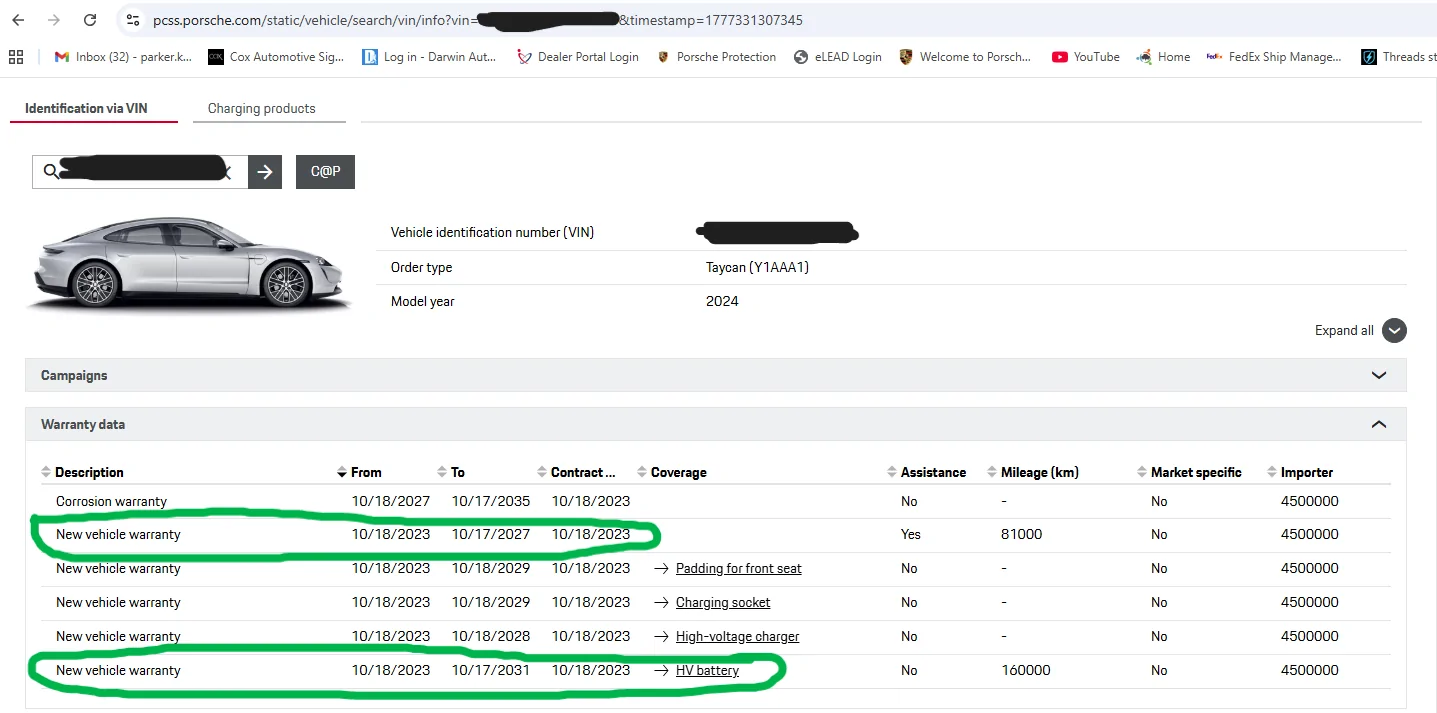Open HV battery coverage link
Screen dimensions: 1437x713
pyautogui.click(x=707, y=671)
